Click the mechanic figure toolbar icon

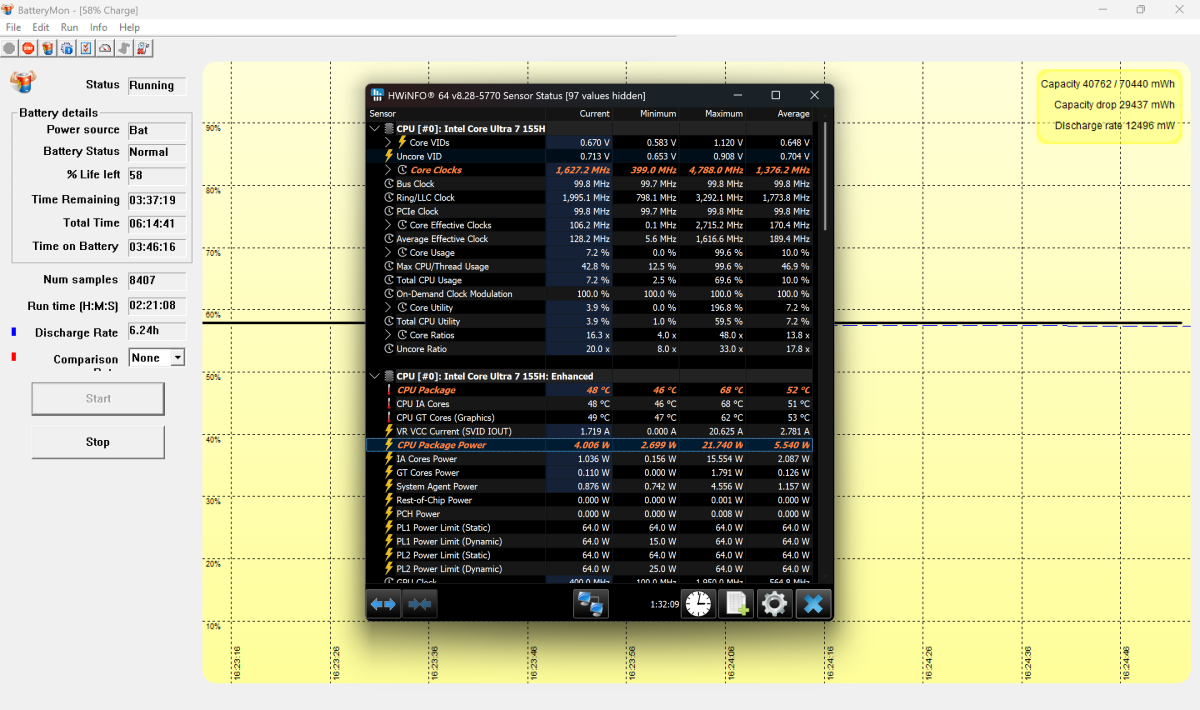coord(143,48)
